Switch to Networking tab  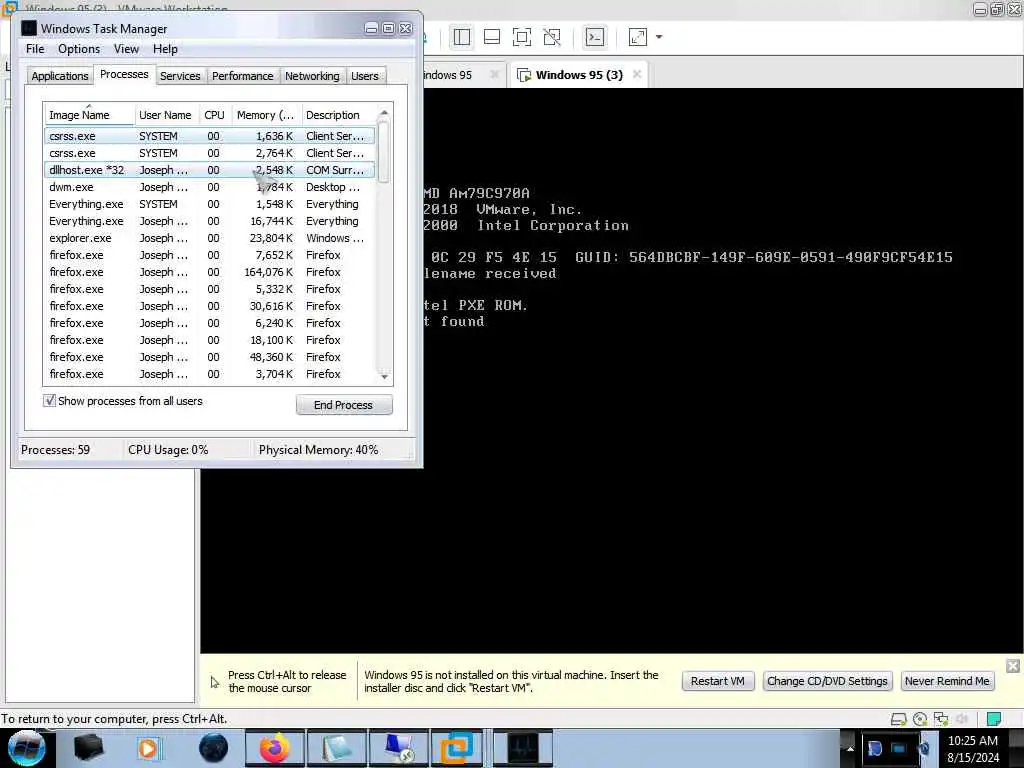[312, 76]
